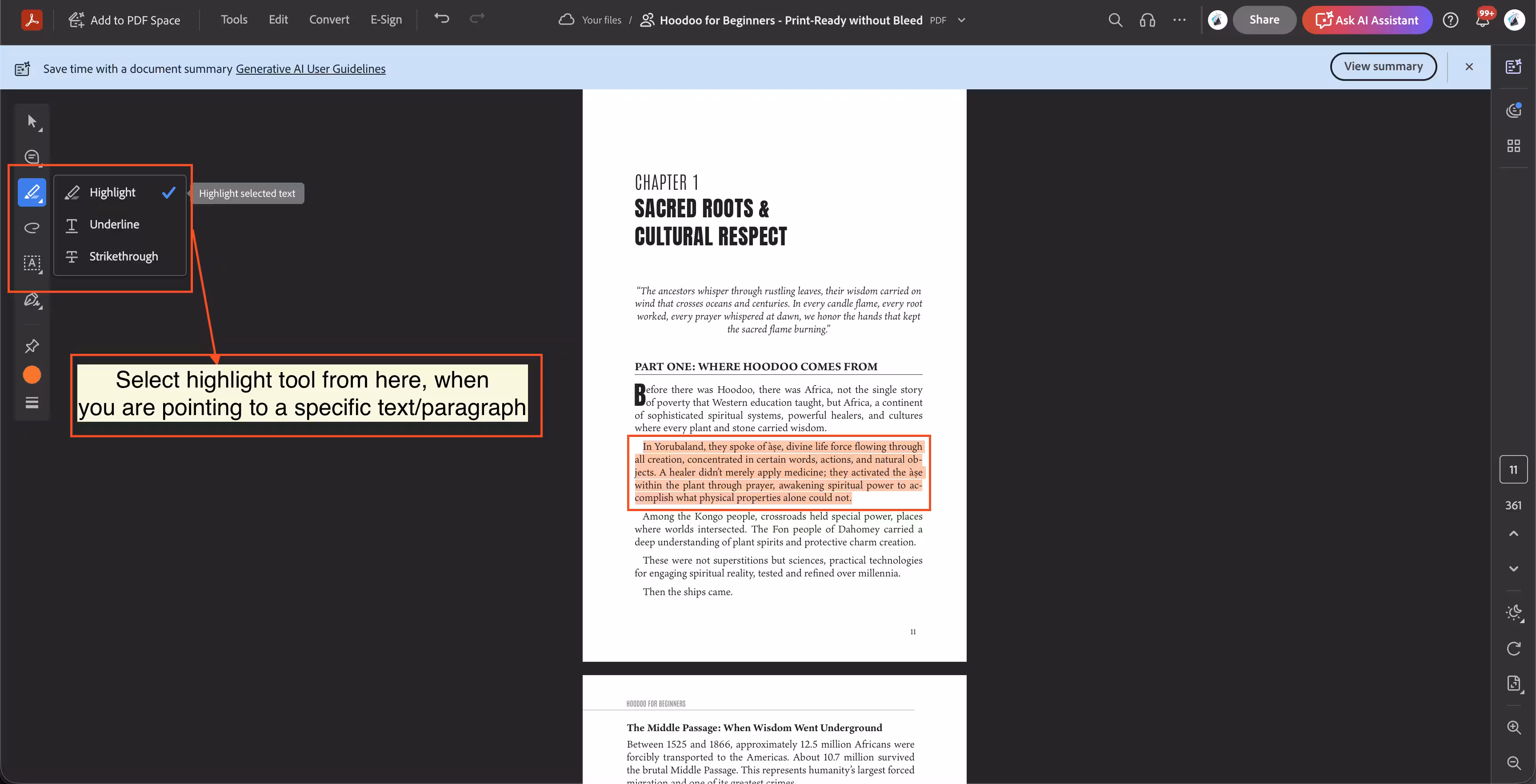Open the Tools menu
This screenshot has height=784, width=1536.
[x=234, y=19]
